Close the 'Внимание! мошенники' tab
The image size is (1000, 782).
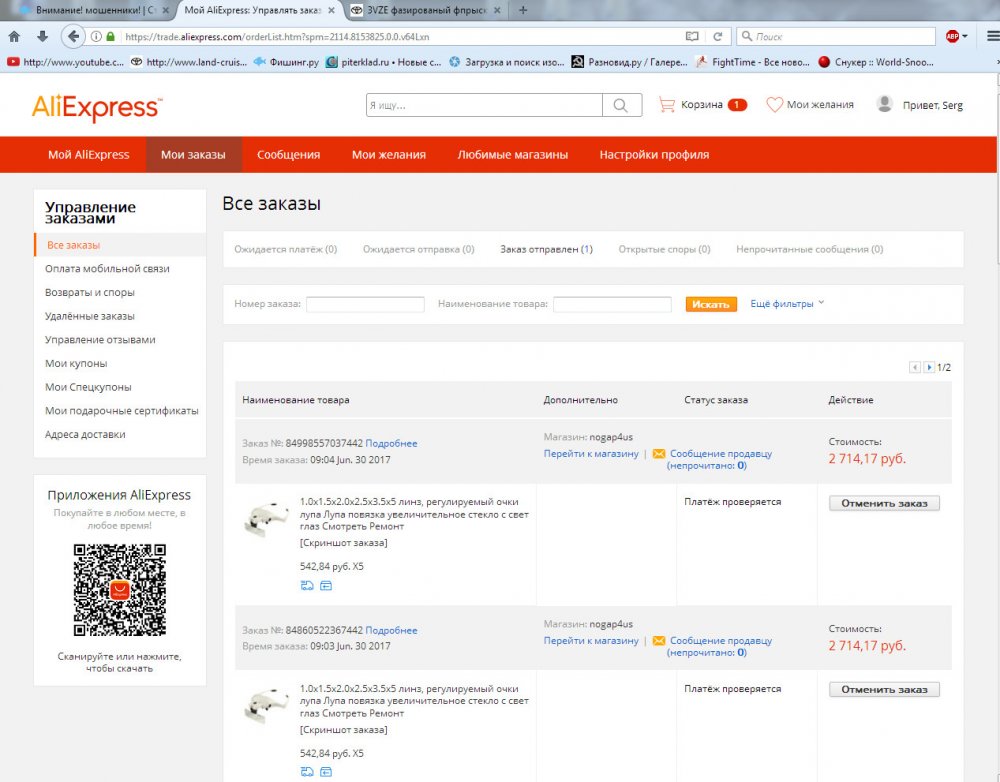click(166, 10)
